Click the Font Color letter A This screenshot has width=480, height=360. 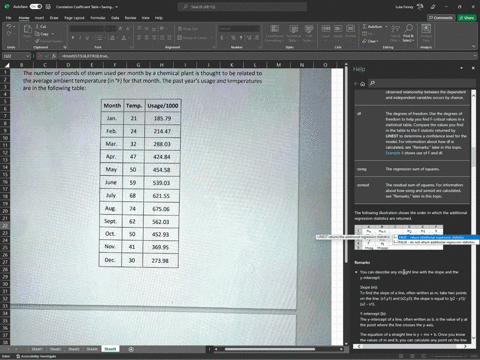click(x=124, y=38)
